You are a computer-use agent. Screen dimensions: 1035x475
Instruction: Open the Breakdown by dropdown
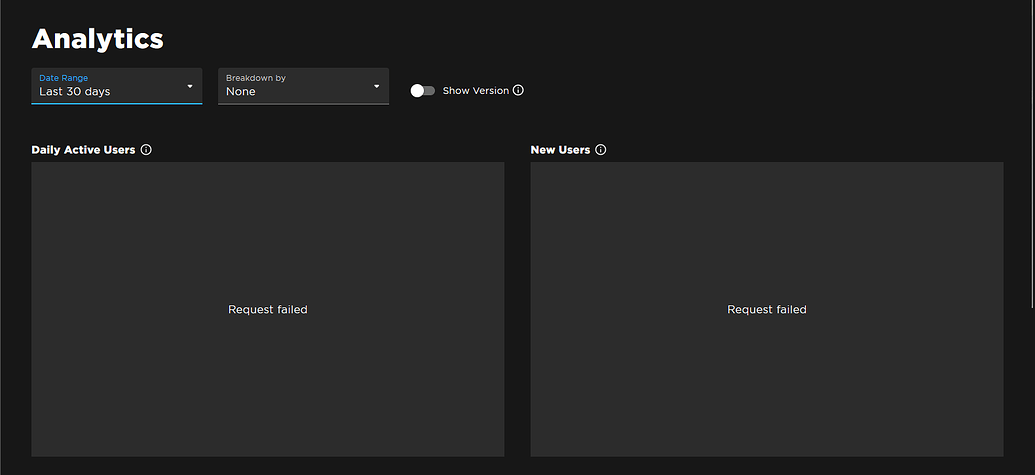pyautogui.click(x=304, y=86)
